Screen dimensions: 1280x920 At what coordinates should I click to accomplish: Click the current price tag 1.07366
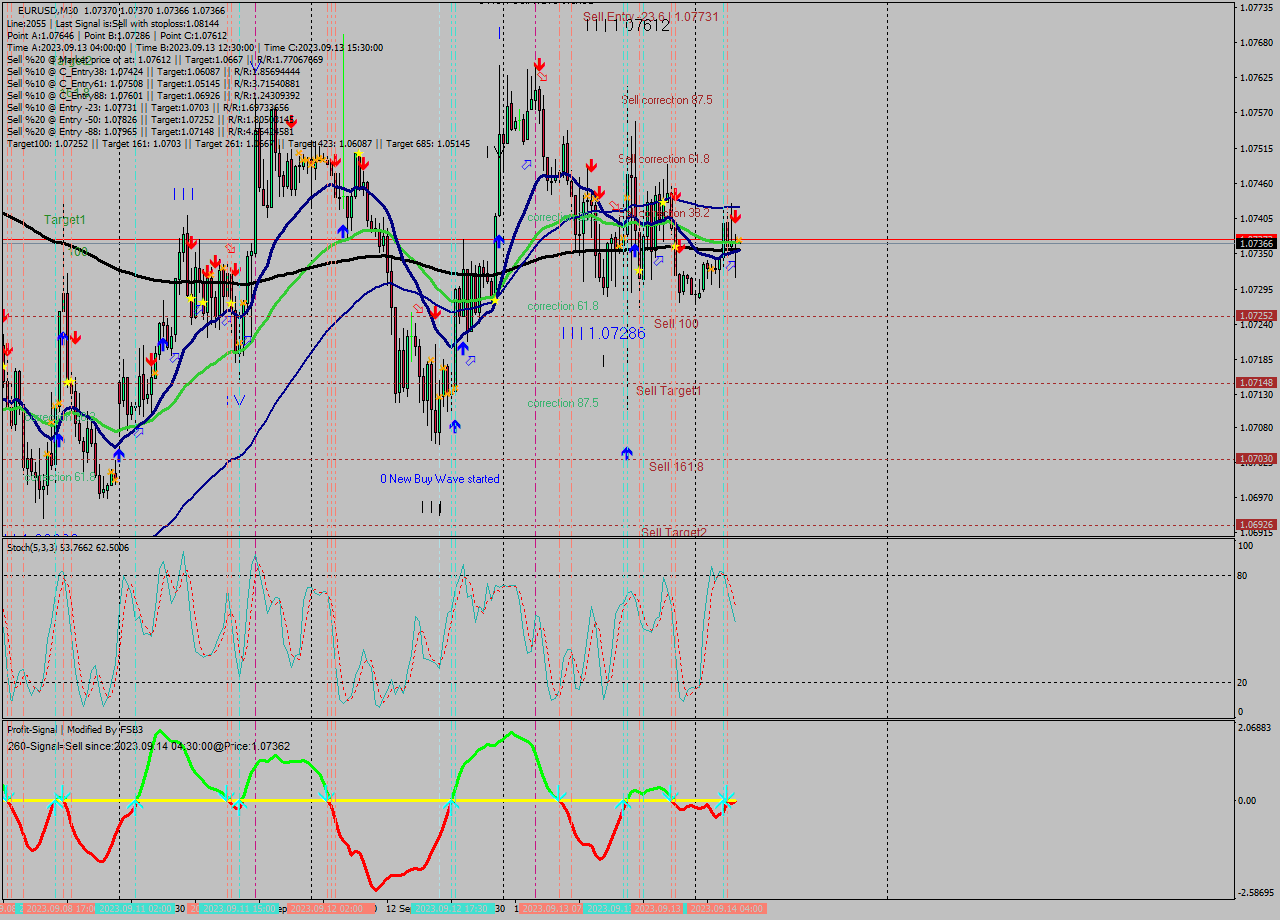tap(1256, 243)
